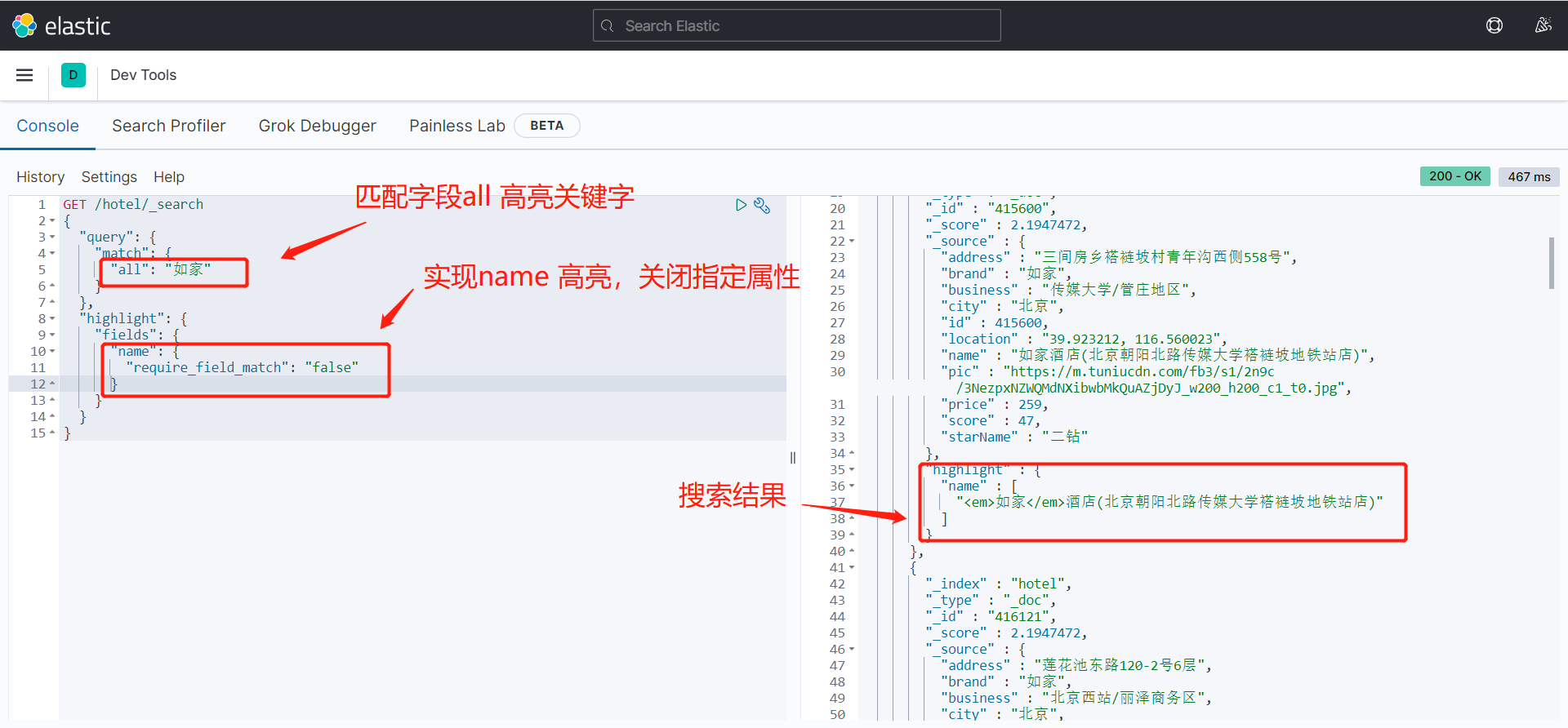Focus the Search Elastic field
This screenshot has width=1568, height=728.
[x=796, y=25]
